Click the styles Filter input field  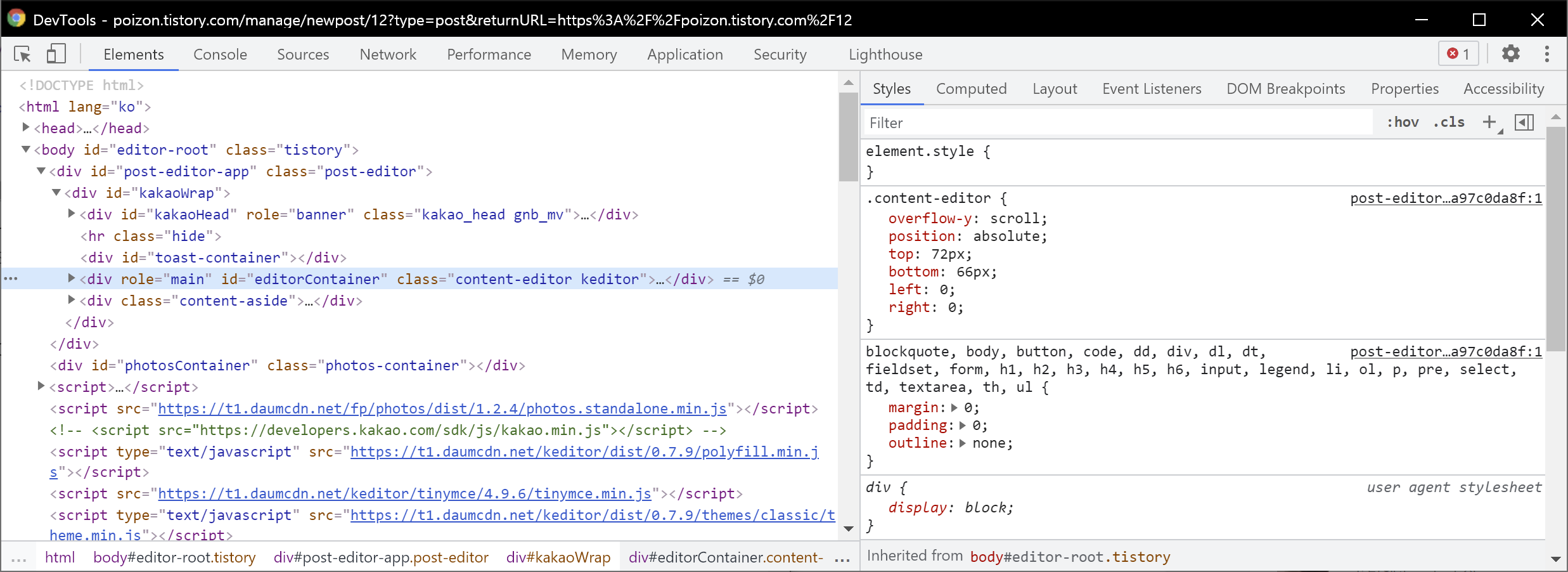(x=1119, y=122)
